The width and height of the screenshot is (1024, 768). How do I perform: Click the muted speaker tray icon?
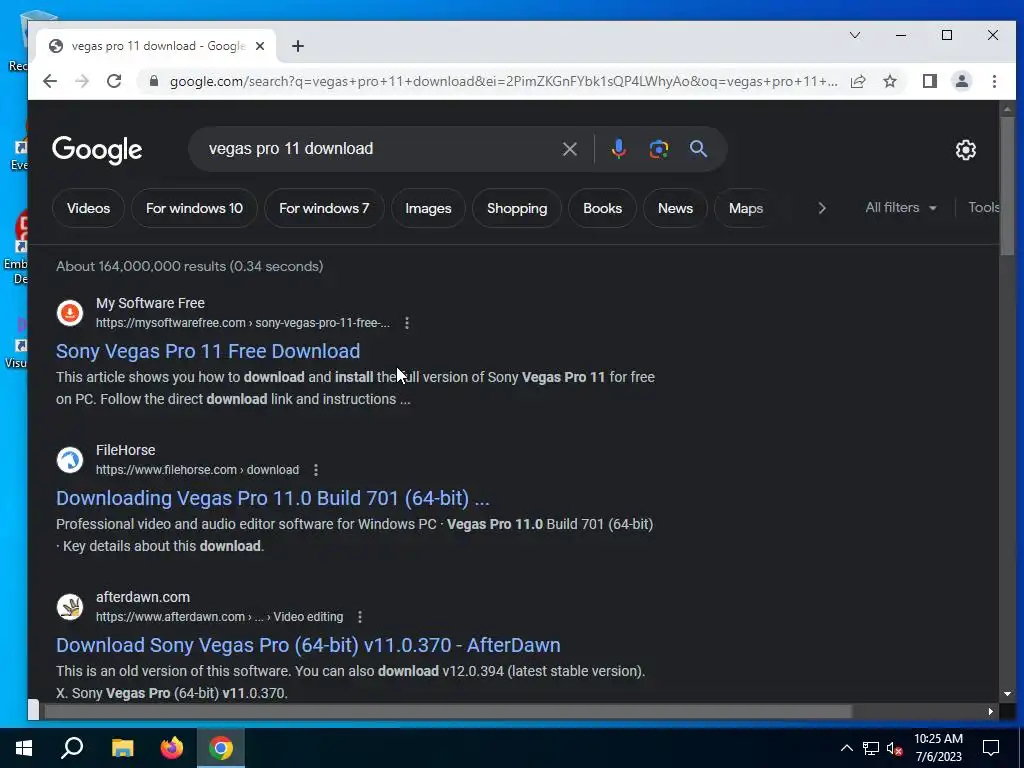tap(895, 748)
